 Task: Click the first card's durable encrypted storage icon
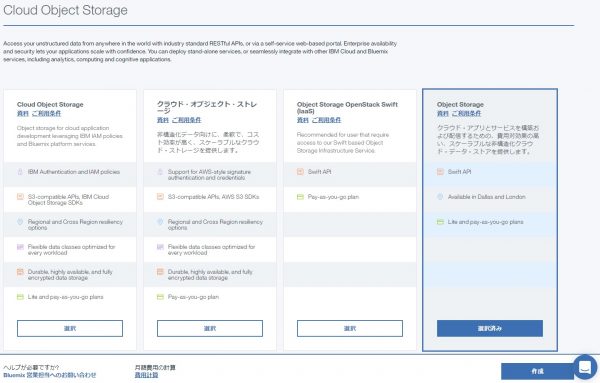click(20, 272)
